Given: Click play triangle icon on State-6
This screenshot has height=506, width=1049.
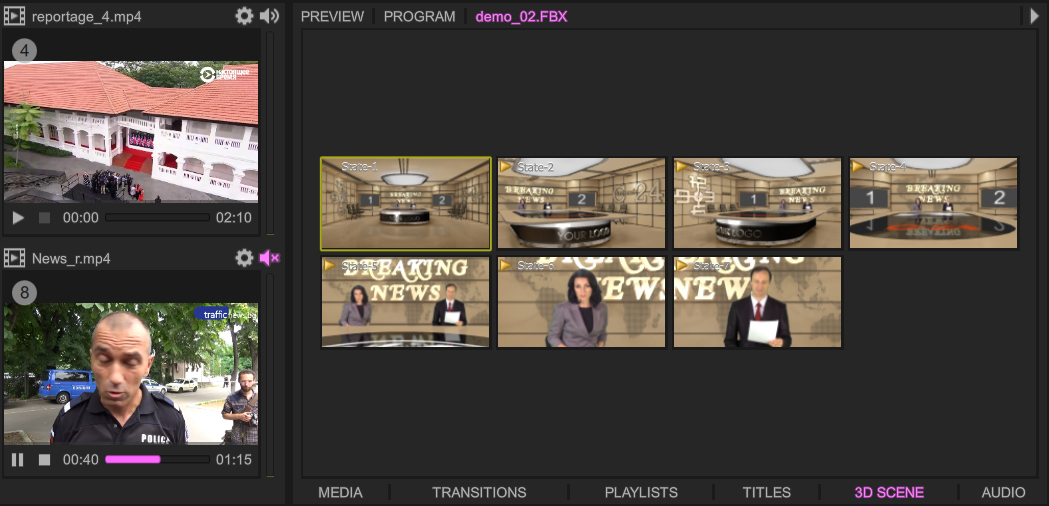Looking at the screenshot, I should 506,266.
